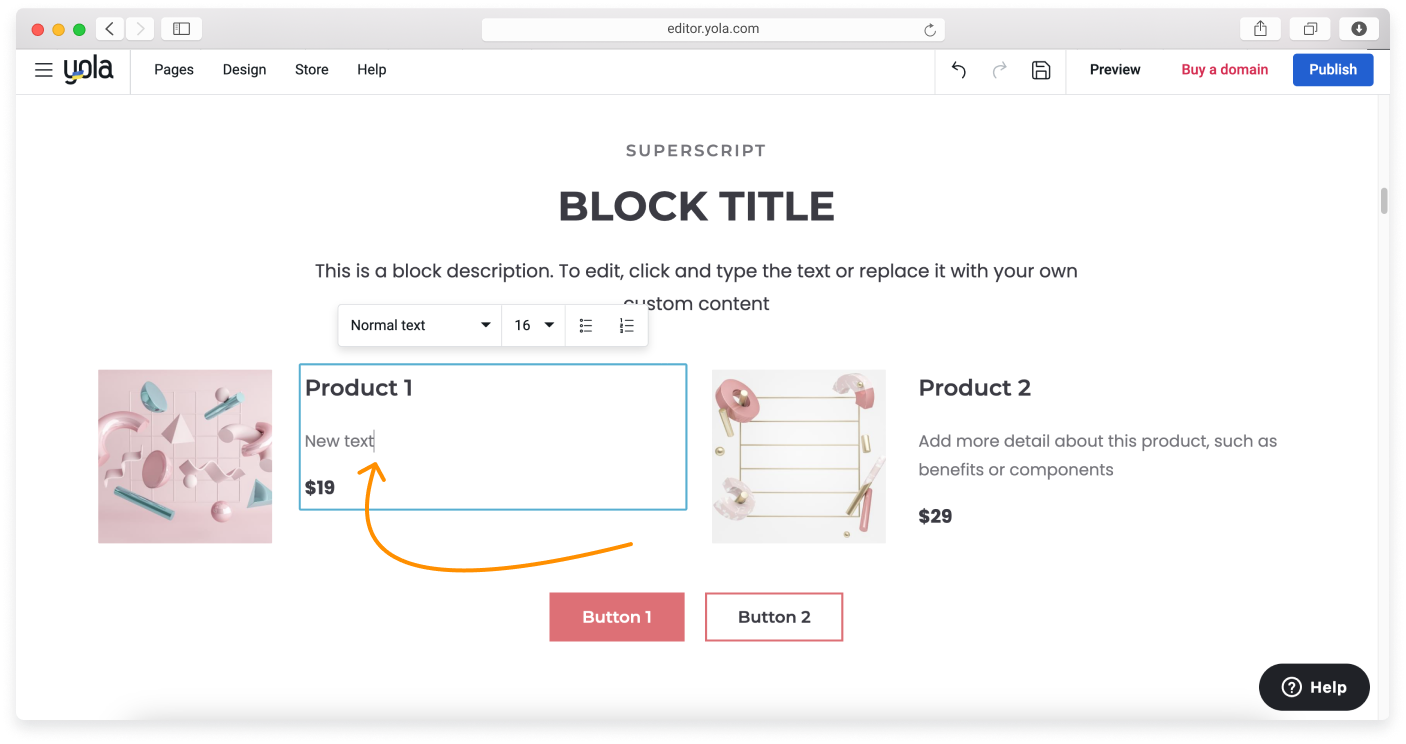The width and height of the screenshot is (1406, 744).
Task: Open the font size 16 dropdown
Action: [x=532, y=325]
